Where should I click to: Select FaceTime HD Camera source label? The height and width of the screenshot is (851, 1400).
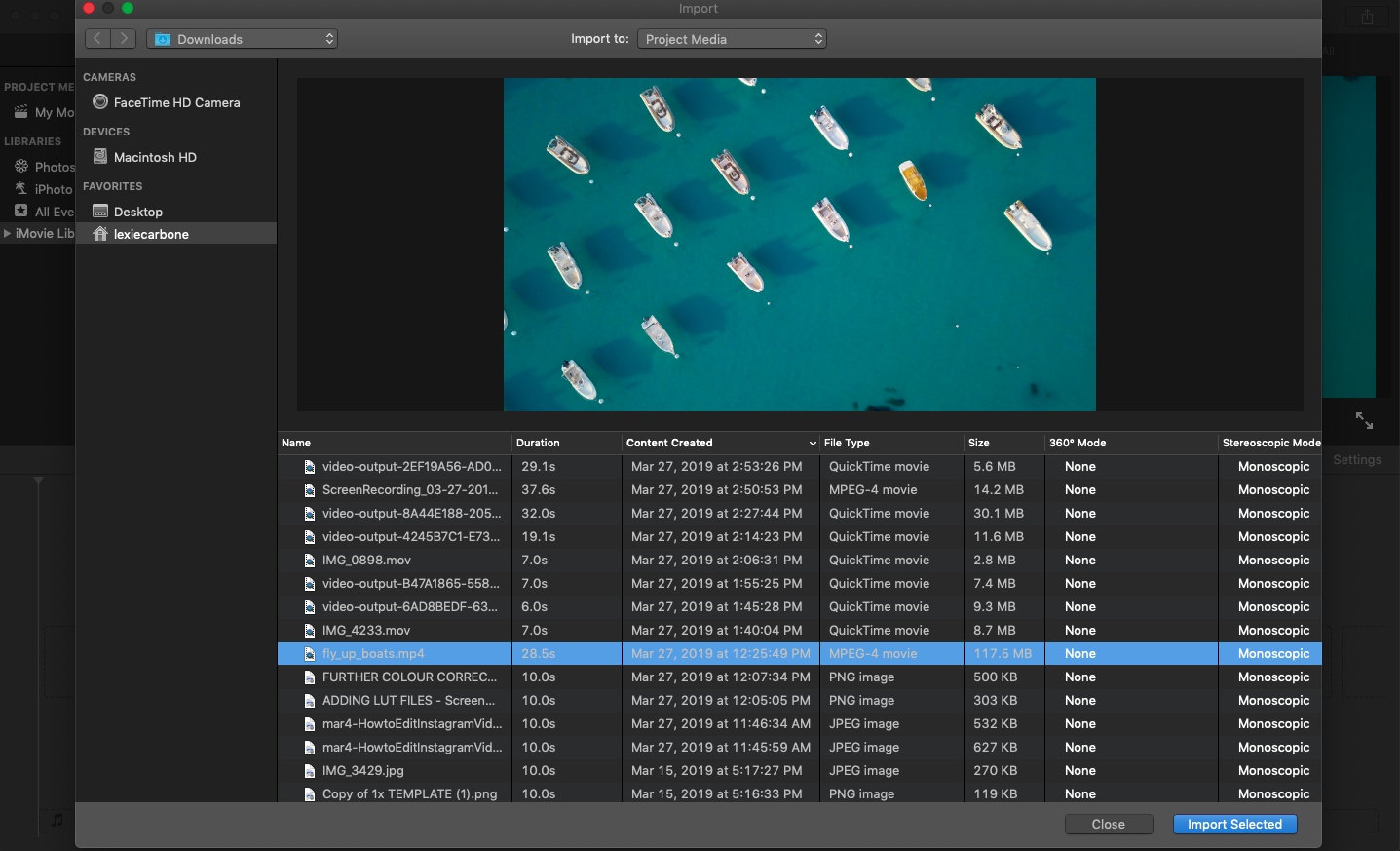click(x=176, y=102)
